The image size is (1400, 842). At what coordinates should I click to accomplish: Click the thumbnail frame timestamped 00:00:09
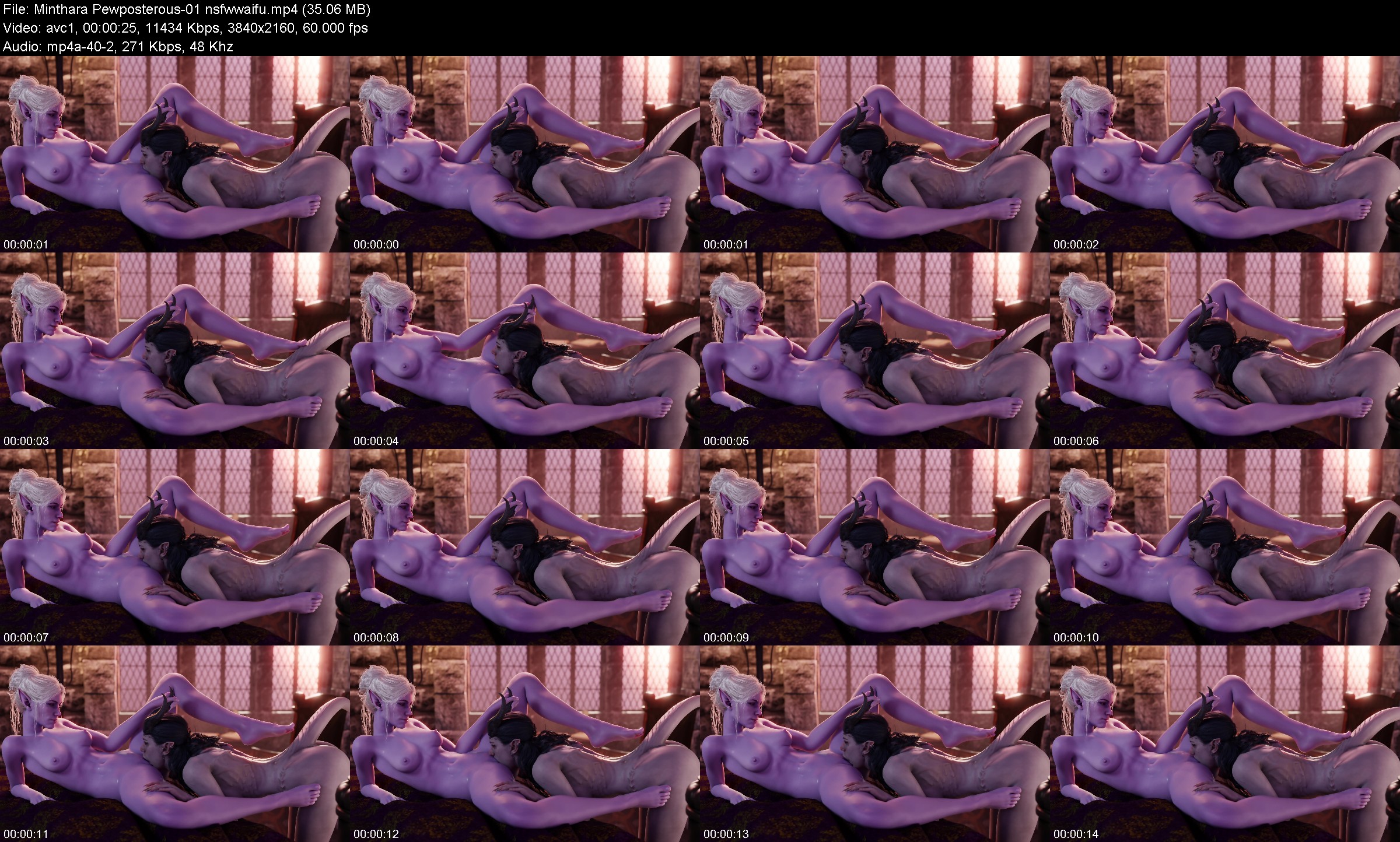[x=875, y=547]
